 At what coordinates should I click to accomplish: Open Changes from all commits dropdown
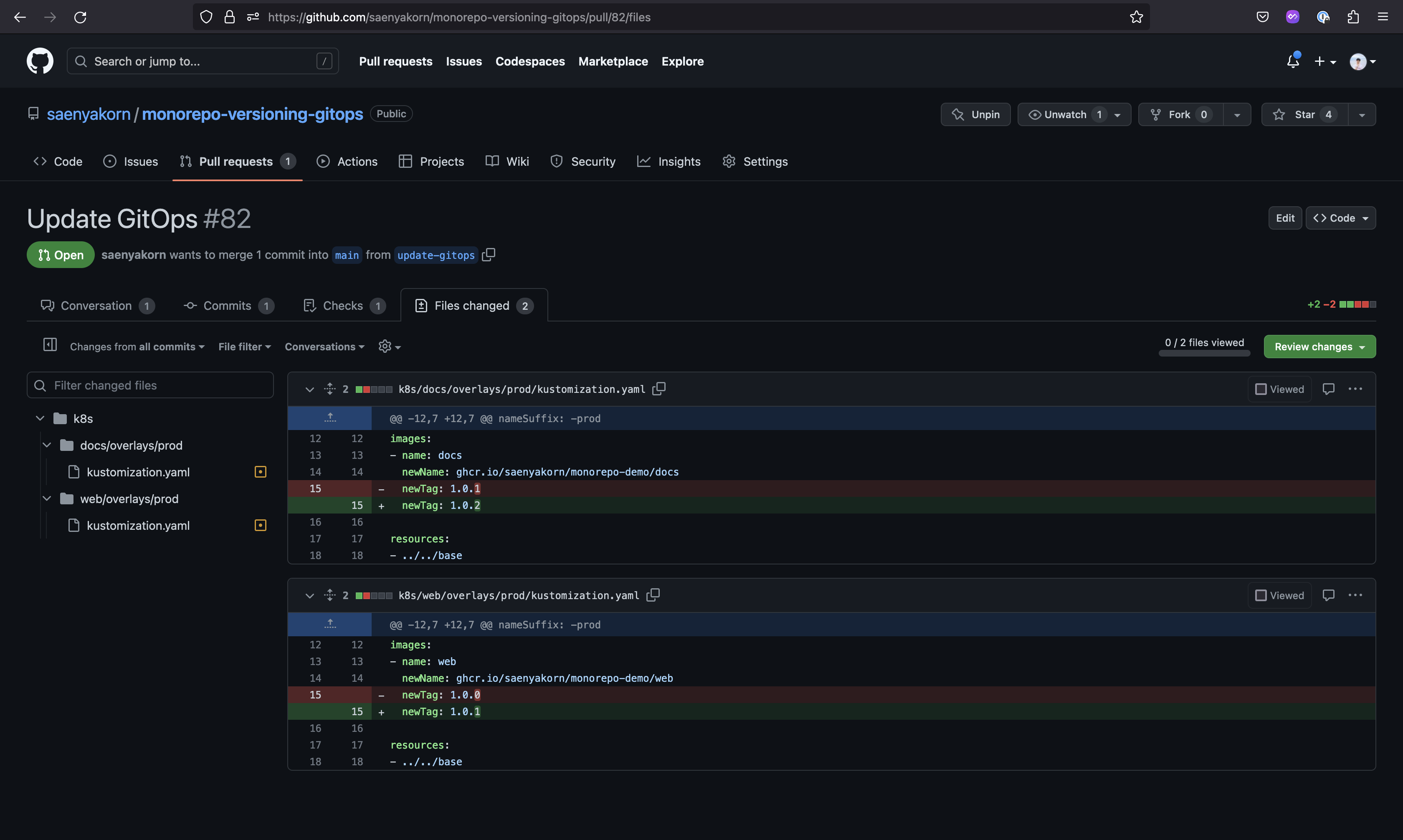137,347
